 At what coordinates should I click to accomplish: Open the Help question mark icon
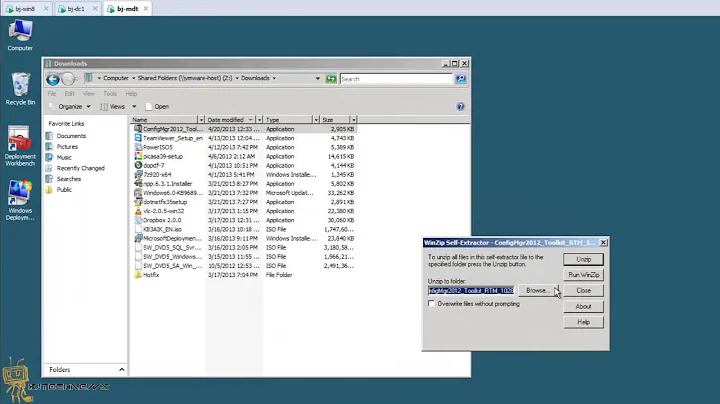(461, 107)
